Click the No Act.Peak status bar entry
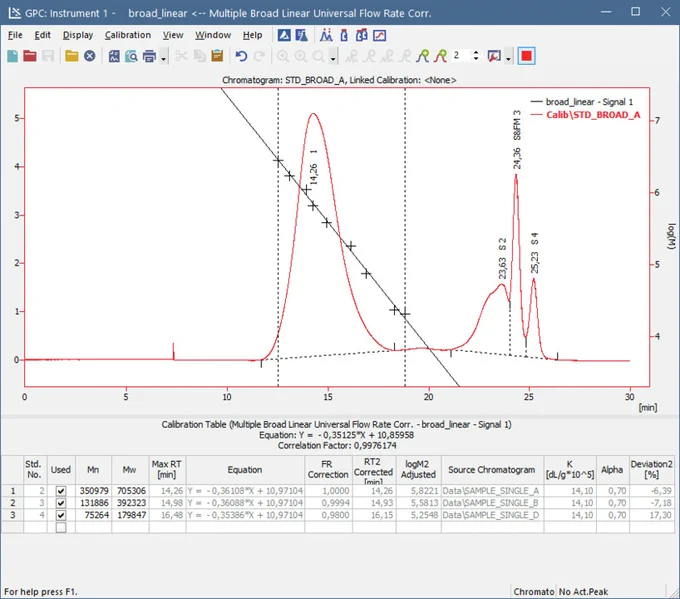 tap(583, 592)
